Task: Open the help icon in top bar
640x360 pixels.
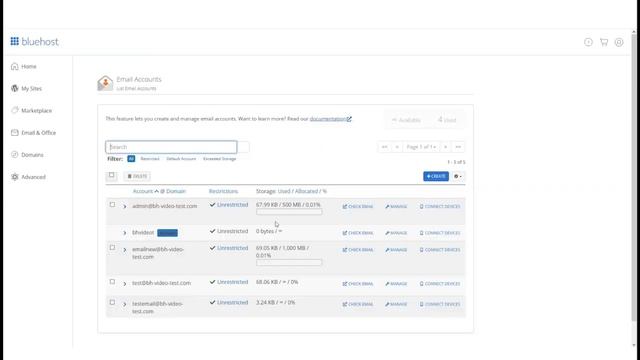Action: (x=588, y=42)
